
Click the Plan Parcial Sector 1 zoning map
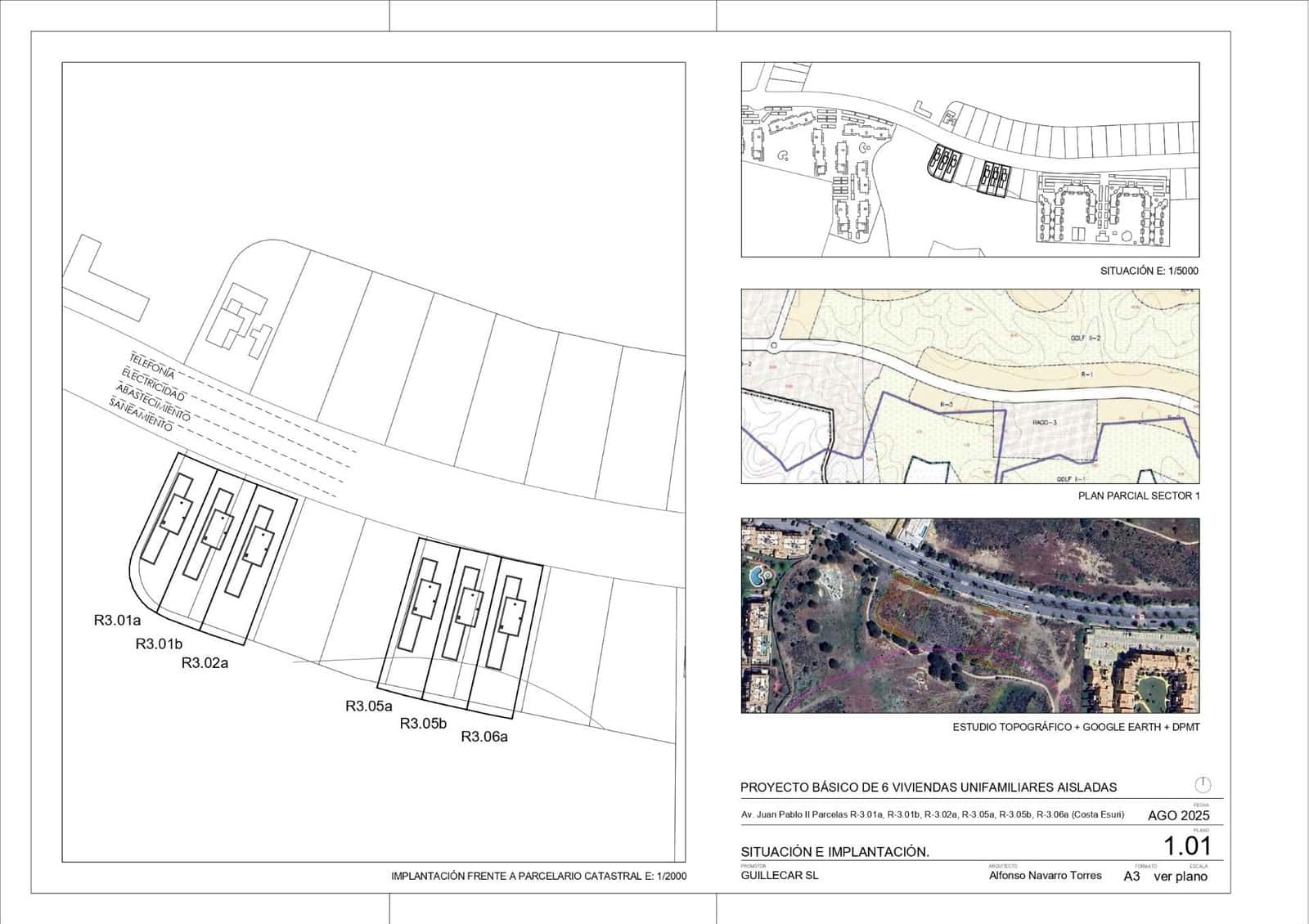point(970,386)
